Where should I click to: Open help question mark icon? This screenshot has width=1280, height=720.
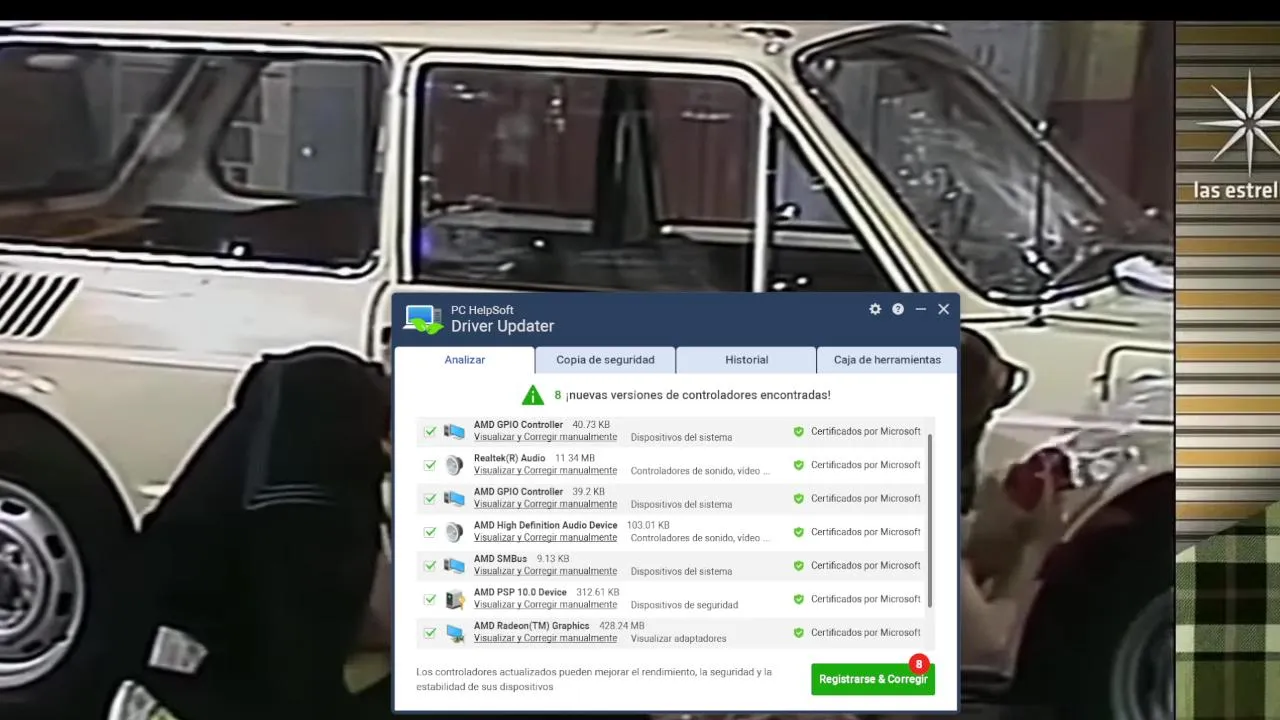pos(898,309)
